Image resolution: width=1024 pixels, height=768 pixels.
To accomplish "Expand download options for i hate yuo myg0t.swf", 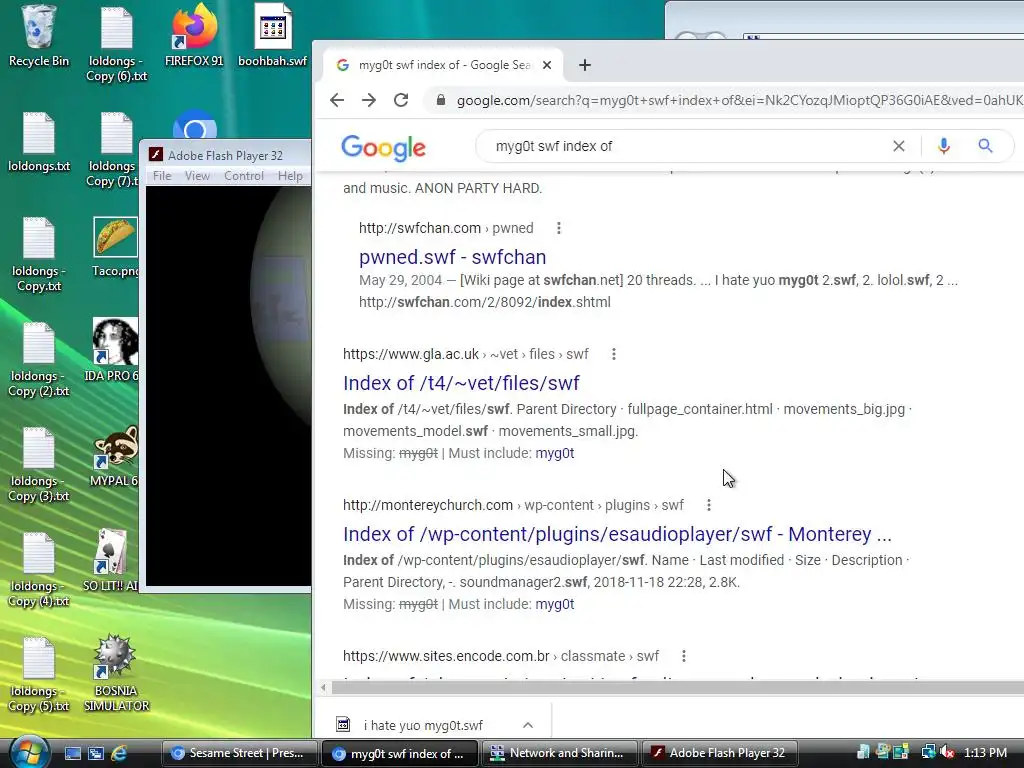I will [528, 725].
